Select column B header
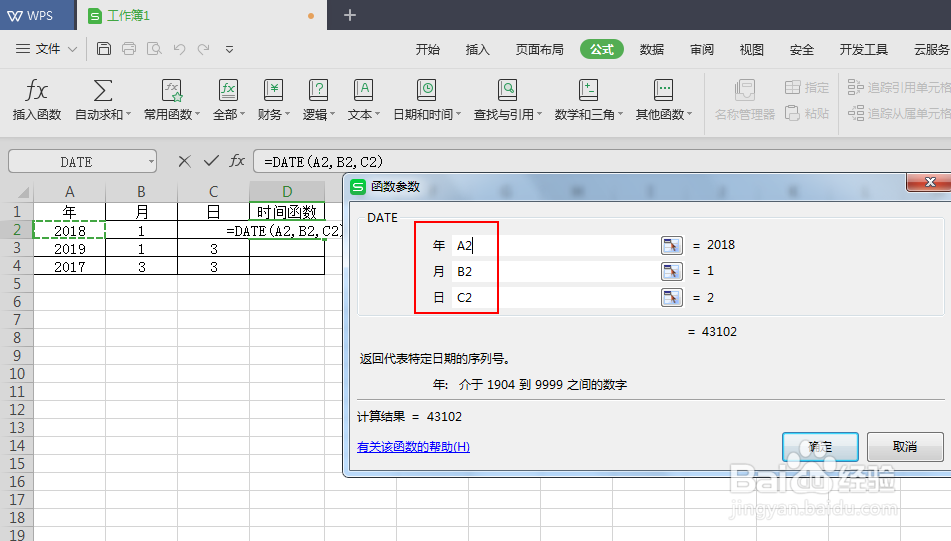951x541 pixels. coord(141,192)
